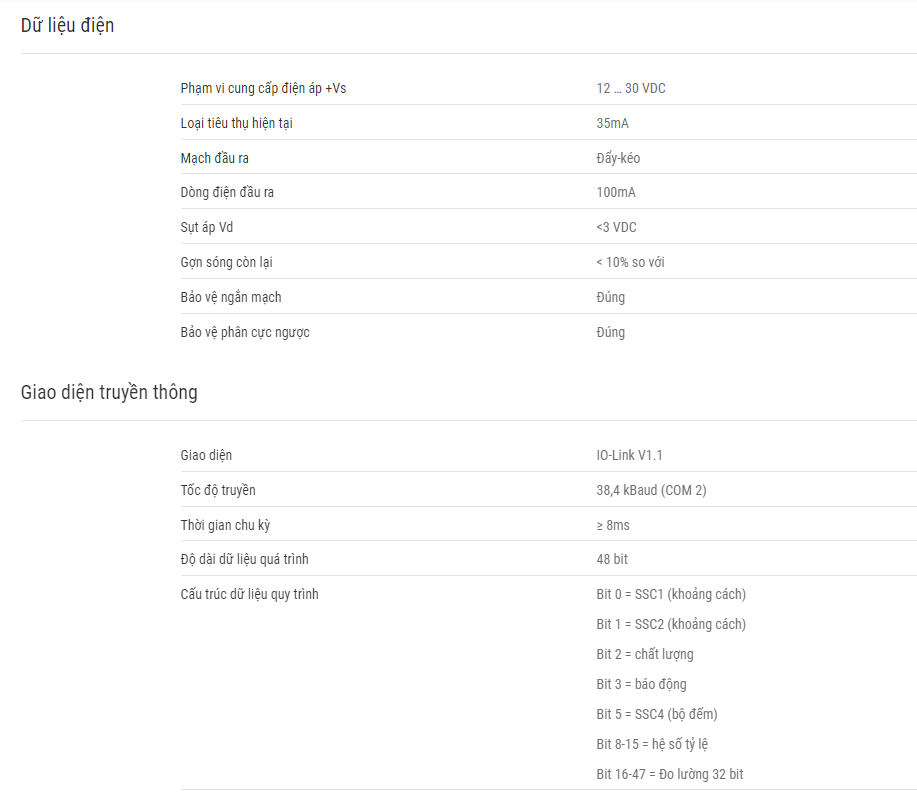Screen dimensions: 917x792
Task: Select the 'Bảo vệ phân cực ngược' label
Action: (x=245, y=332)
